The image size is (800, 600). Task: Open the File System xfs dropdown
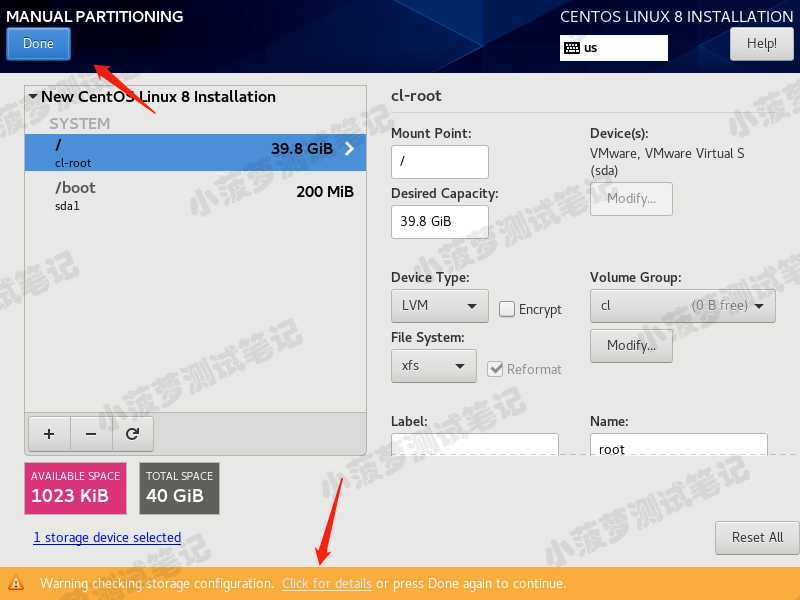tap(433, 366)
